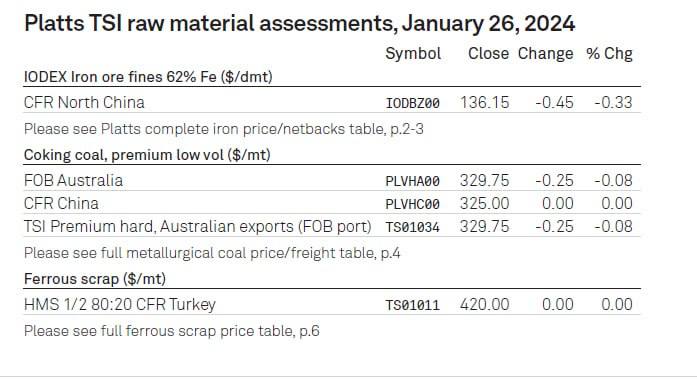Click the Symbol column header
697x379 pixels.
(413, 54)
